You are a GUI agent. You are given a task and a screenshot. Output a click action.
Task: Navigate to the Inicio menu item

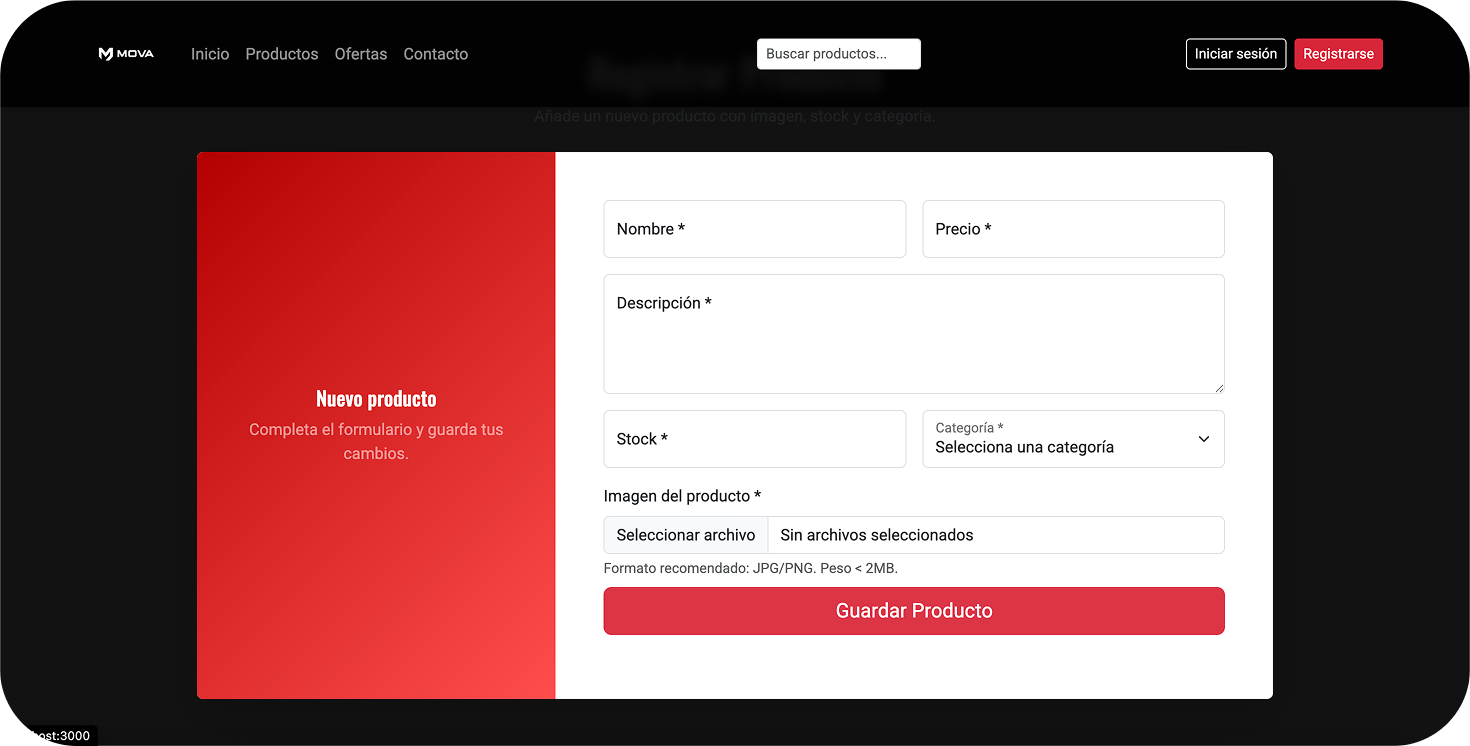pos(210,54)
